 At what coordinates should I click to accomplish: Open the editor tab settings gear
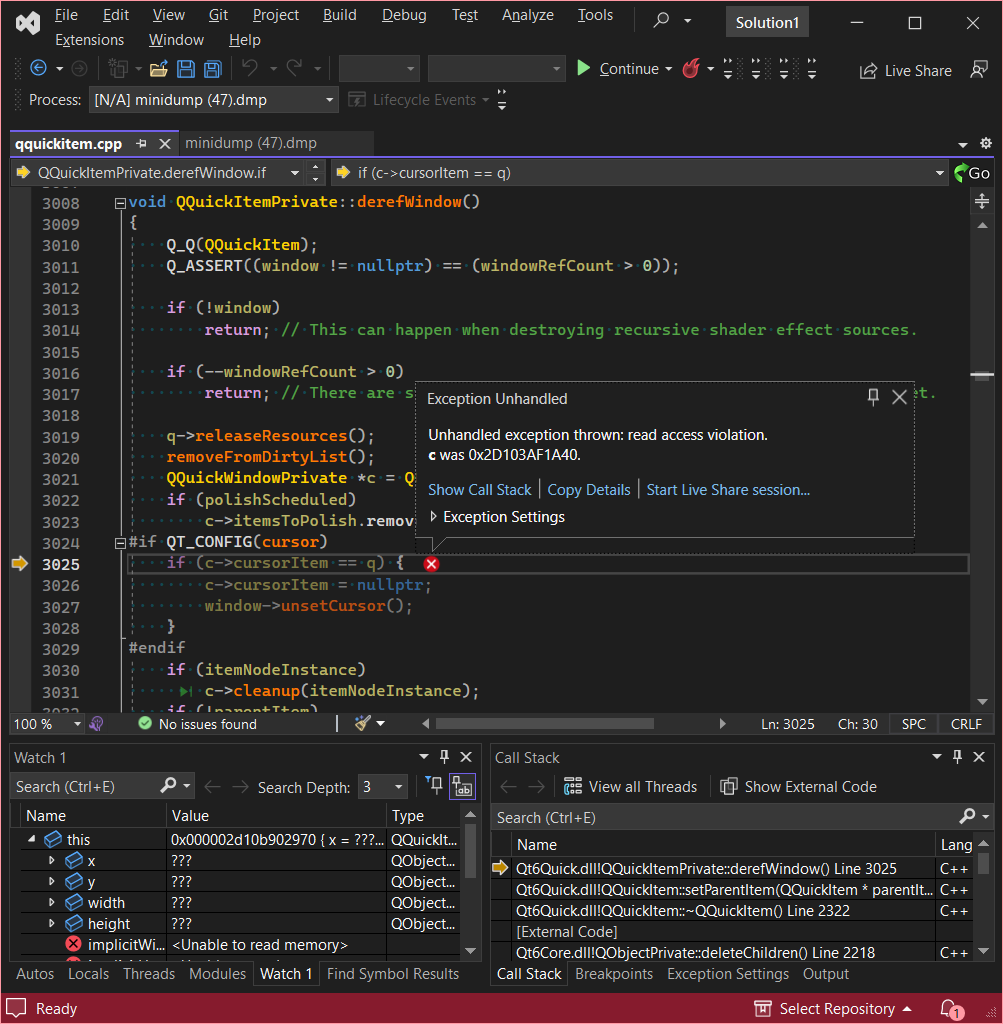point(985,143)
